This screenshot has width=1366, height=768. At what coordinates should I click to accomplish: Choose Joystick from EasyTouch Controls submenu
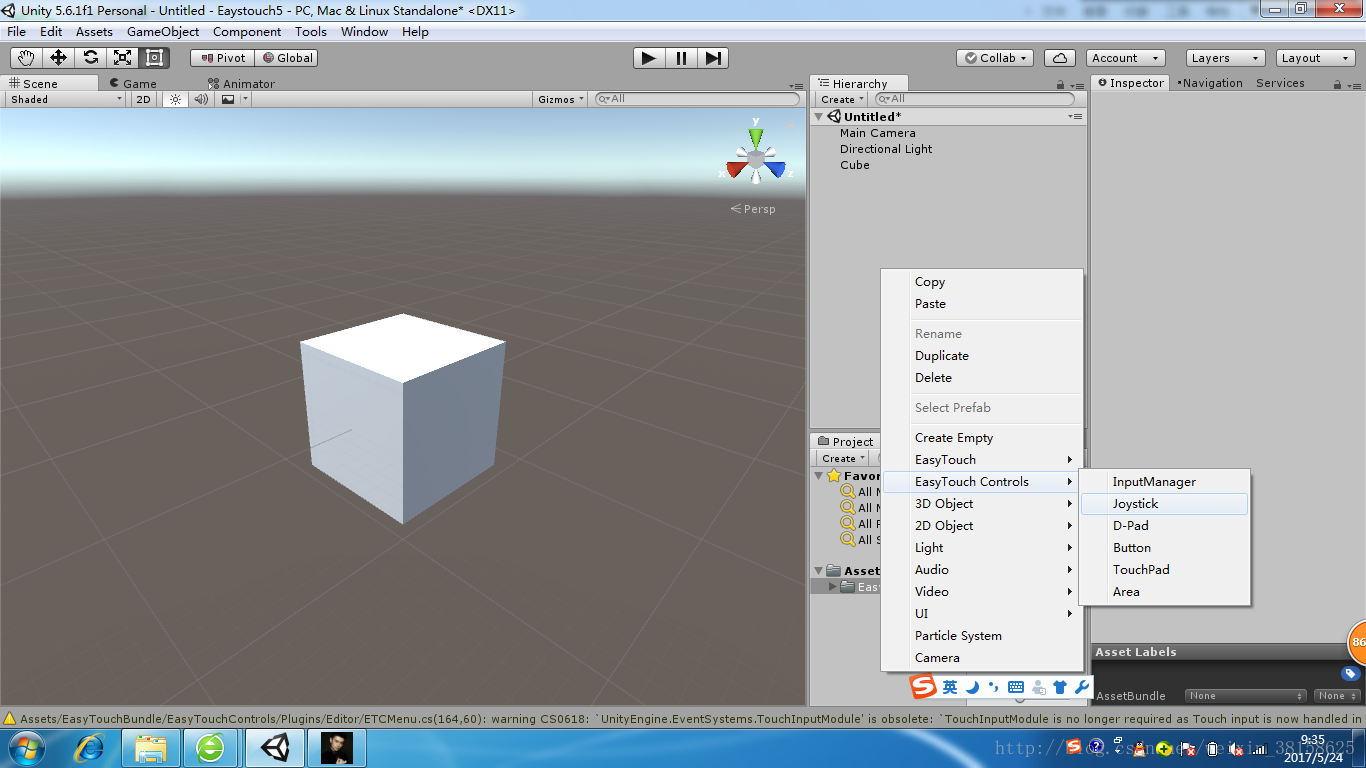click(1164, 504)
